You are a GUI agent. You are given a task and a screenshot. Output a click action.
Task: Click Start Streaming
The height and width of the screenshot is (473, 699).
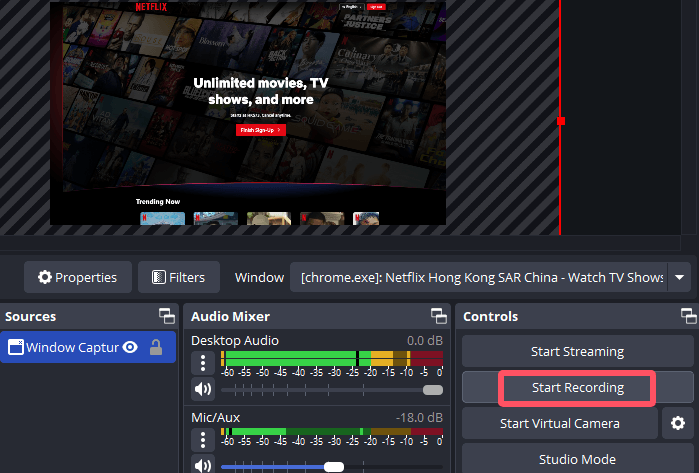(x=577, y=351)
